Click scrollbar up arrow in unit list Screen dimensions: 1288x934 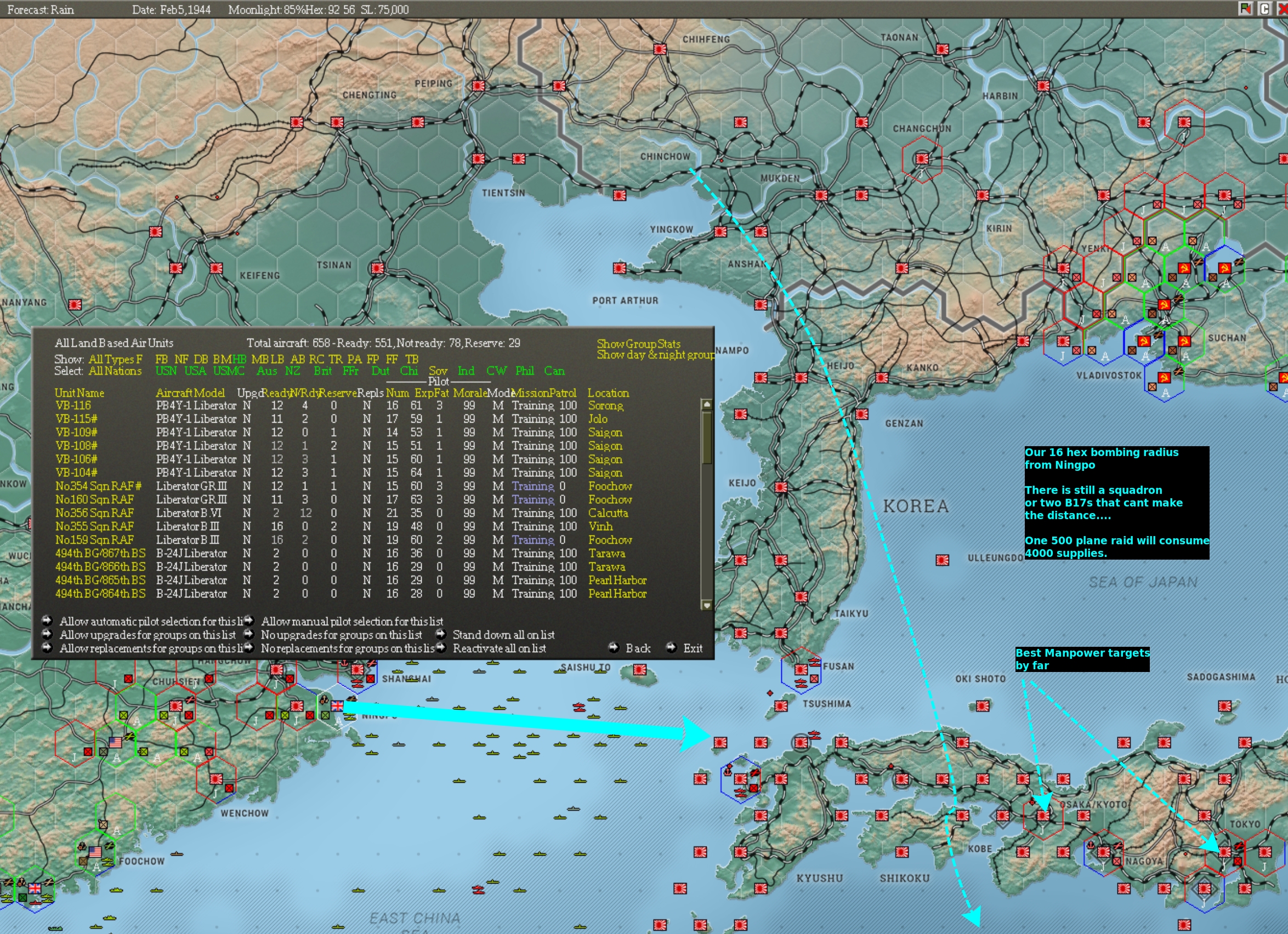pos(707,405)
